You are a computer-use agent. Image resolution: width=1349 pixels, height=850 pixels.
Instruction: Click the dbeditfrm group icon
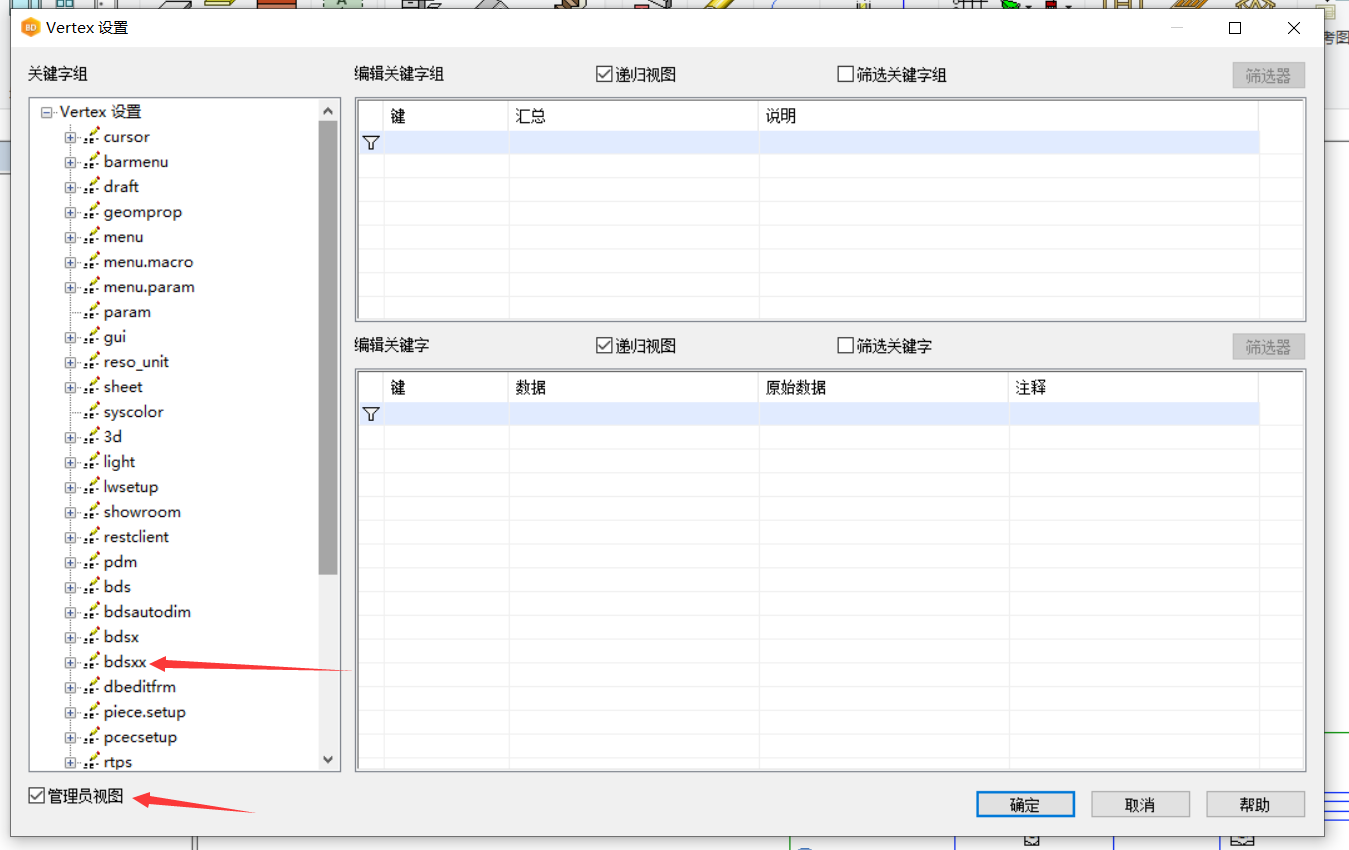[x=92, y=687]
